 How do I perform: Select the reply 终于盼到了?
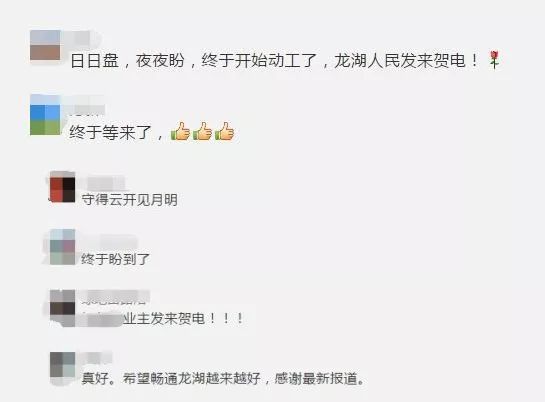click(115, 259)
